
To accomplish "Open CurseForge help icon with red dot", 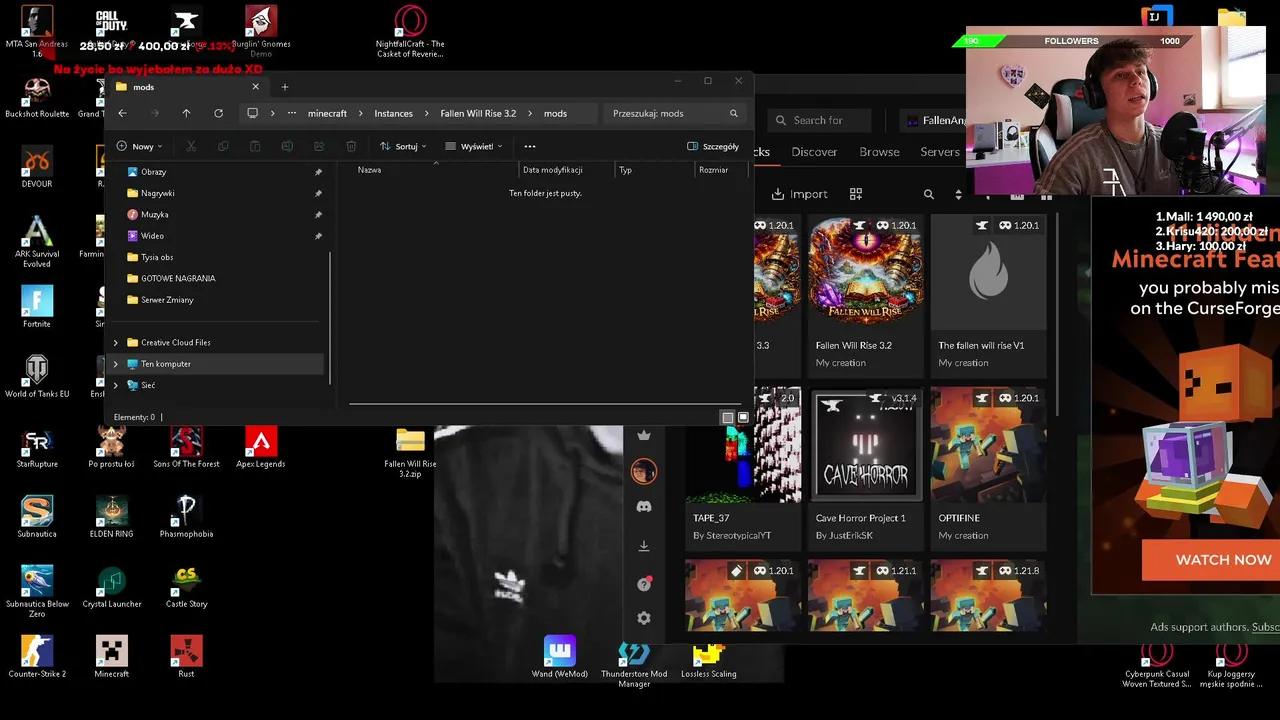I will [x=644, y=583].
